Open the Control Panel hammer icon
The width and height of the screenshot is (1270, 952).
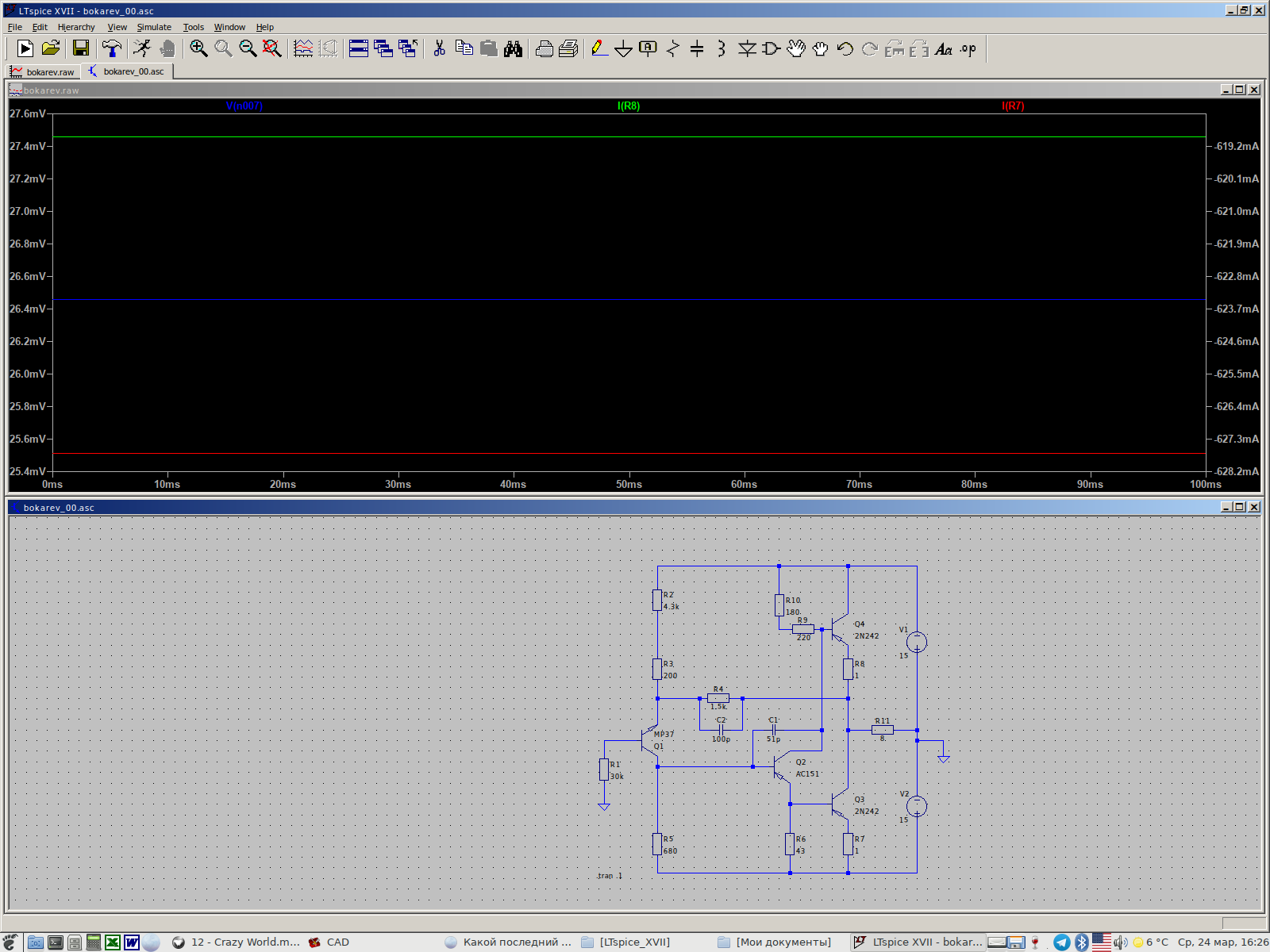coord(112,49)
